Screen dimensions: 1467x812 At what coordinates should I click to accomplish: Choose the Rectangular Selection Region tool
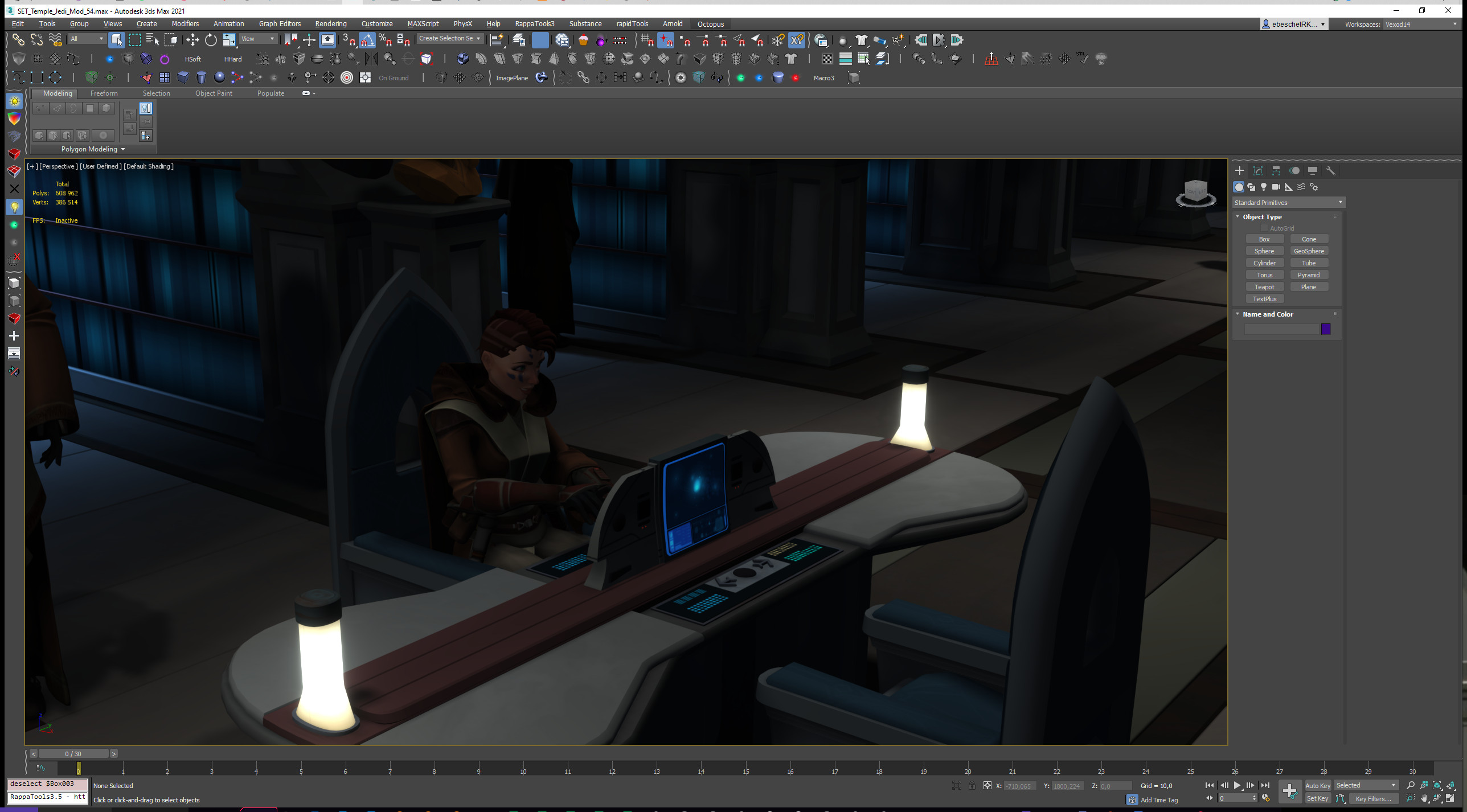point(134,40)
